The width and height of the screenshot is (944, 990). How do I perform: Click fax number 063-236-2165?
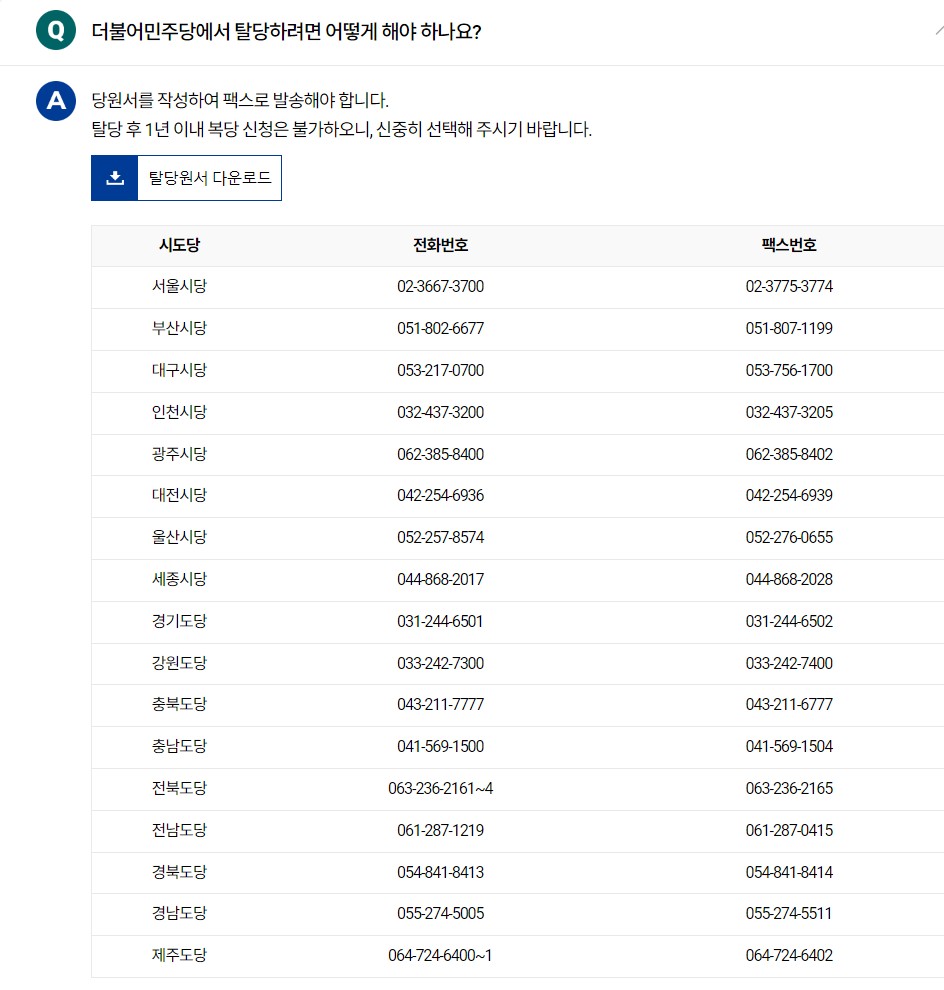pos(789,788)
